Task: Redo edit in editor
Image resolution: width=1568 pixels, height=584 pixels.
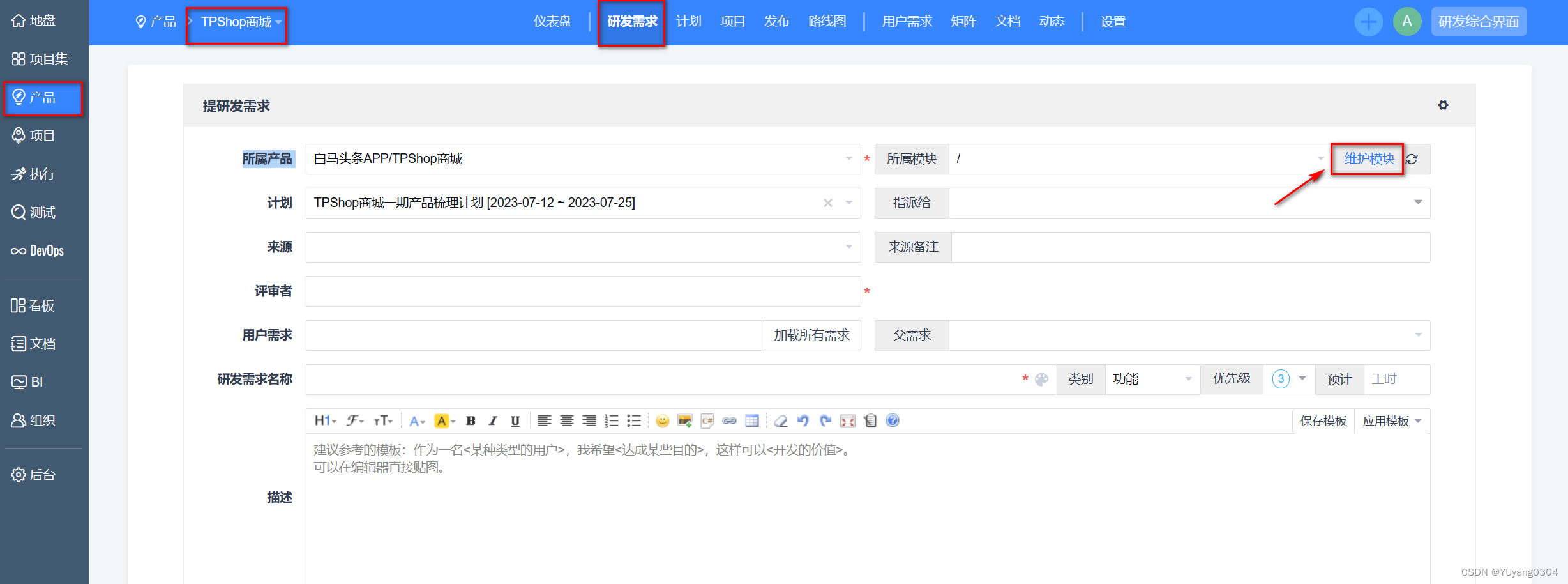Action: [825, 420]
